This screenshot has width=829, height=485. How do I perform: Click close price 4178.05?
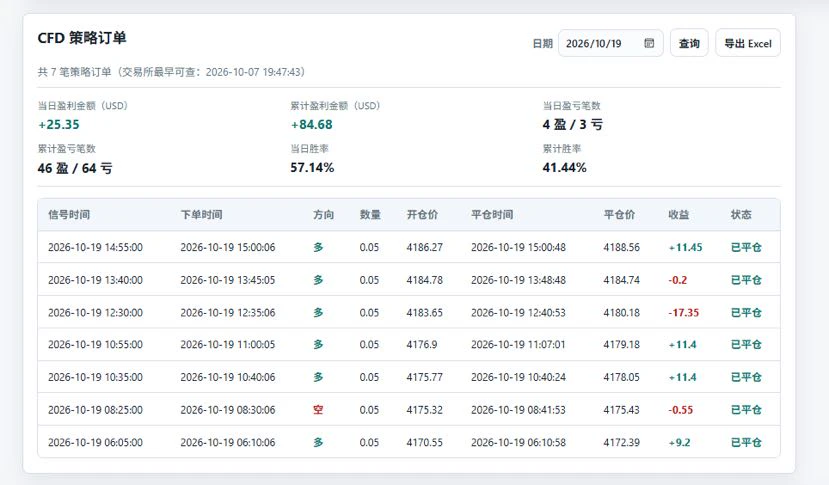pos(622,378)
